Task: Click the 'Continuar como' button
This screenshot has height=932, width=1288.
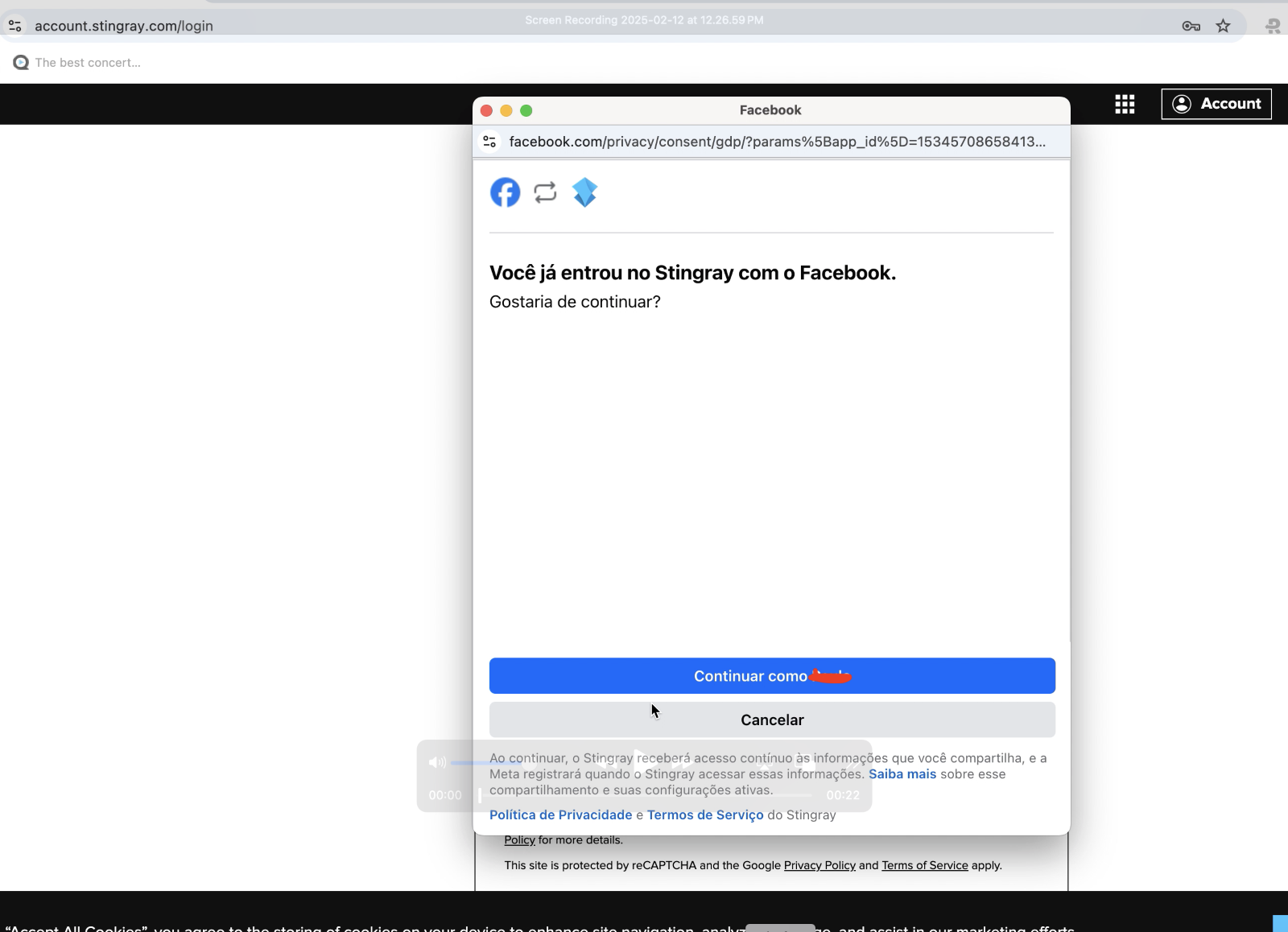Action: click(771, 676)
